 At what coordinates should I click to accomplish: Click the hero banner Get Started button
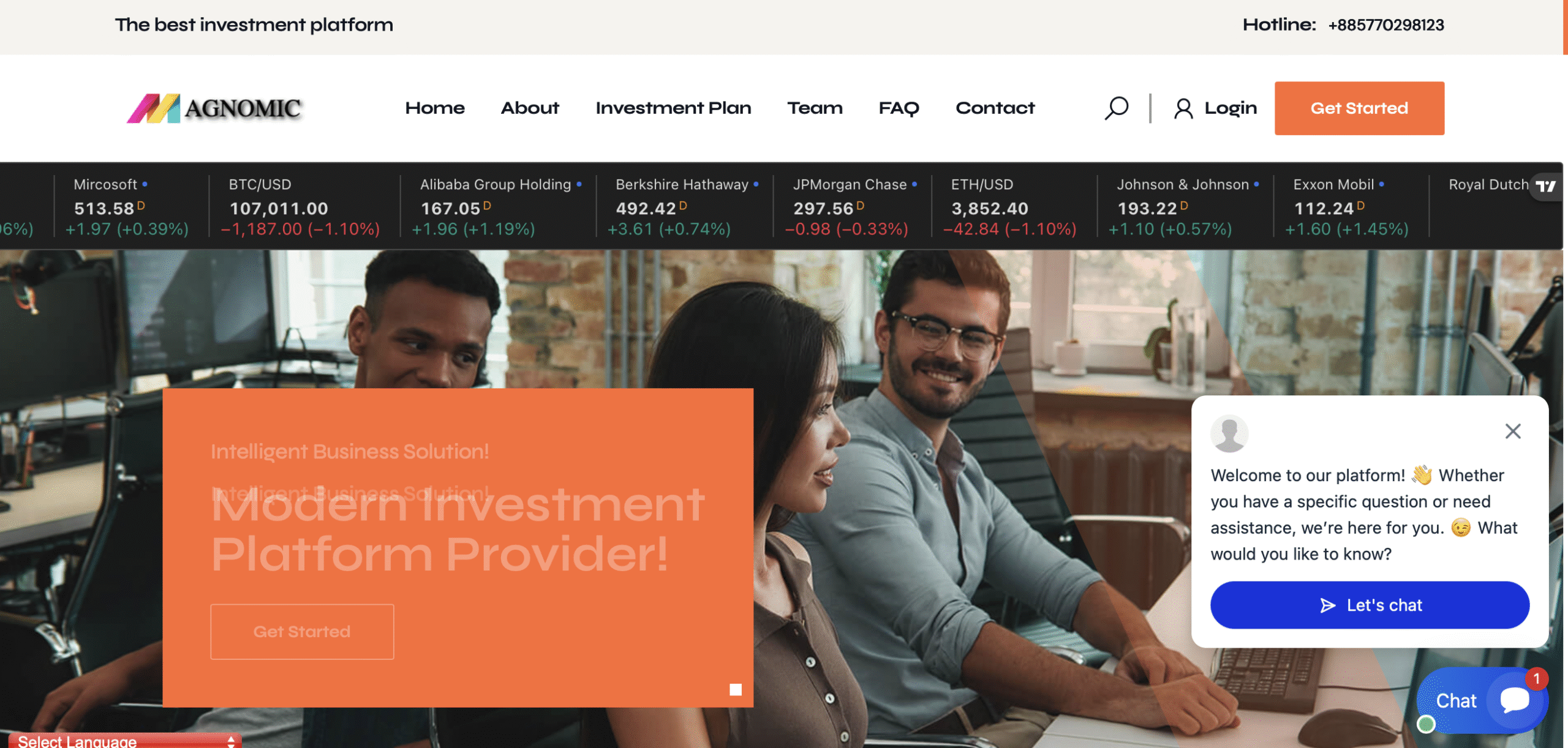[x=302, y=632]
